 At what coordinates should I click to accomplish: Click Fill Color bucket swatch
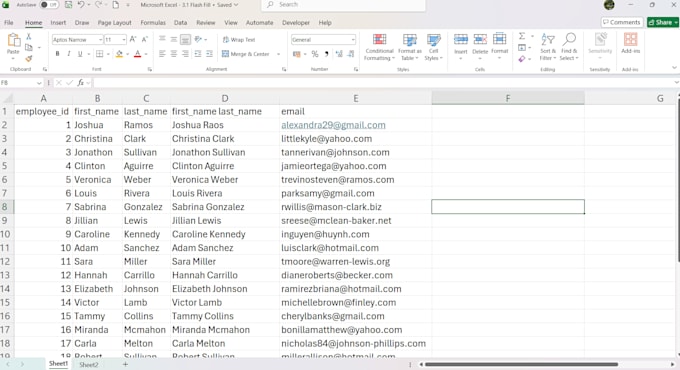(x=119, y=54)
